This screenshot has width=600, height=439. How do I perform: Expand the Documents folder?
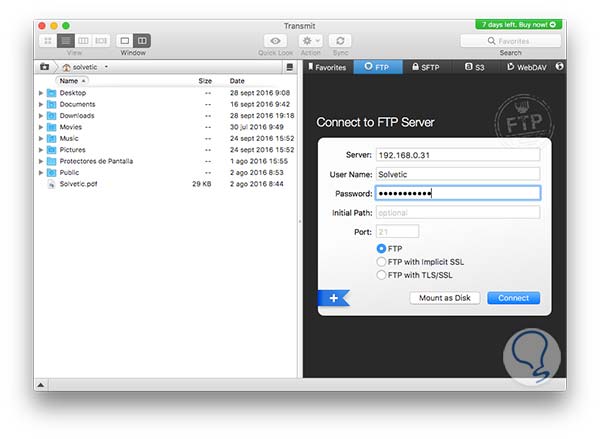tap(41, 104)
